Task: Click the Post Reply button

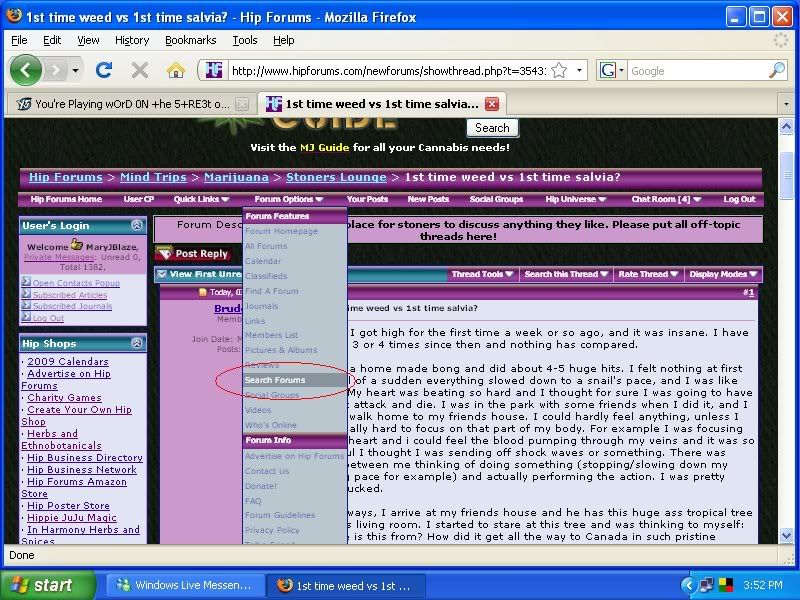Action: tap(192, 254)
